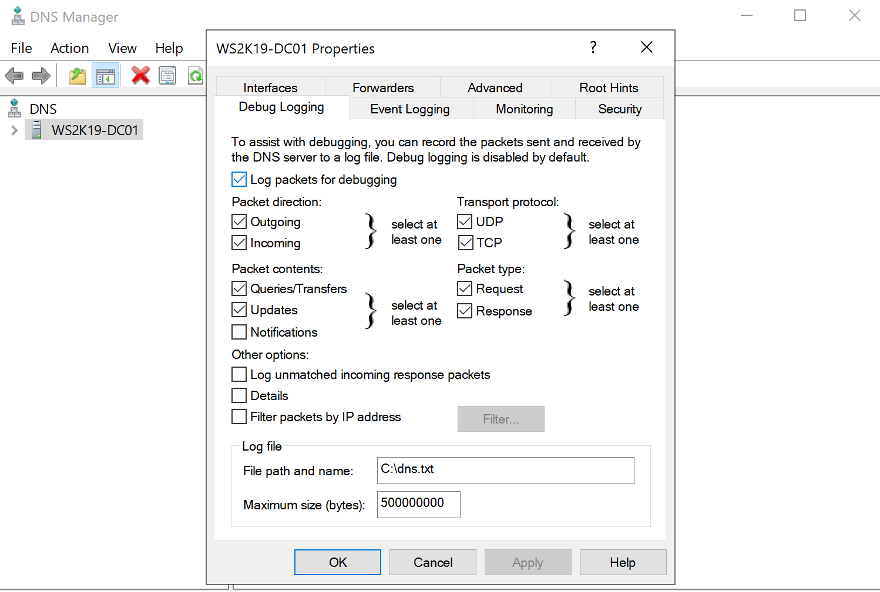This screenshot has height=592, width=880.
Task: Click the Back arrow toolbar icon
Action: 14,76
